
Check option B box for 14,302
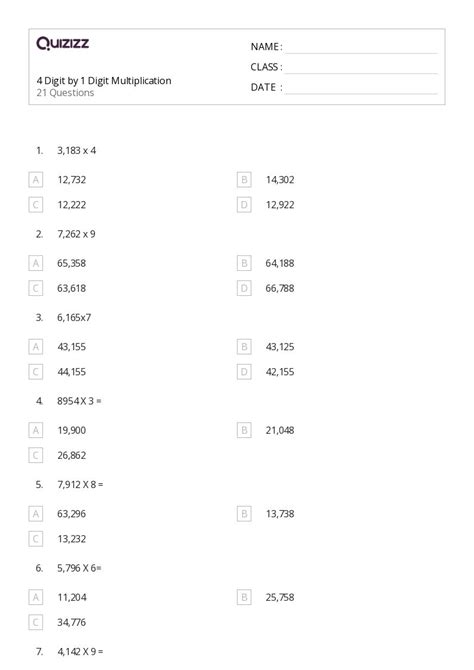[x=244, y=180]
